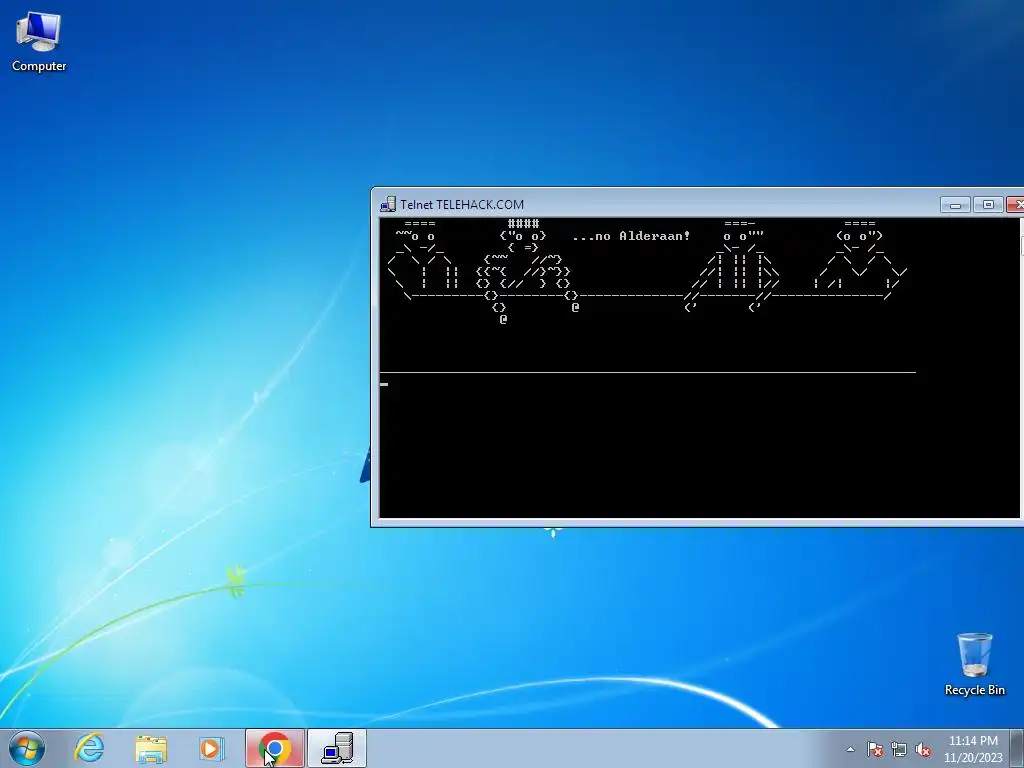This screenshot has height=768, width=1024.
Task: Open Windows Explorer folder in taskbar
Action: [151, 748]
